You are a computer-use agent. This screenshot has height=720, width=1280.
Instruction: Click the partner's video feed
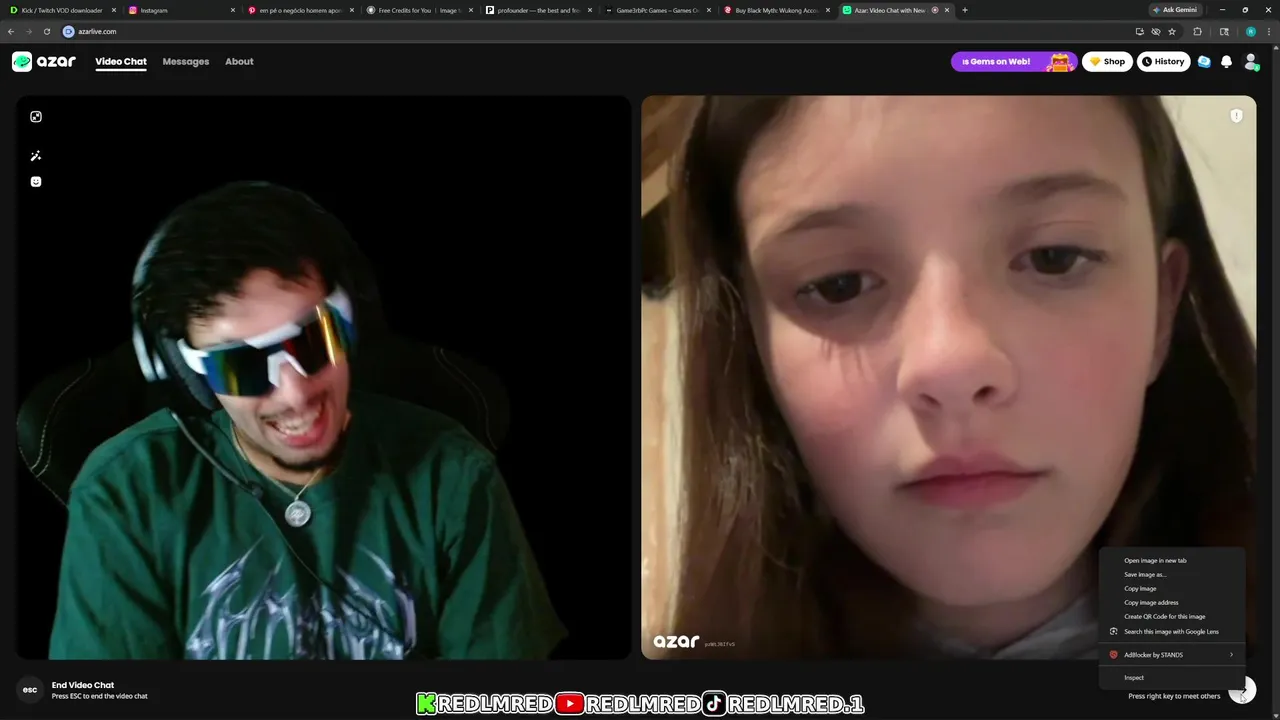pyautogui.click(x=948, y=377)
